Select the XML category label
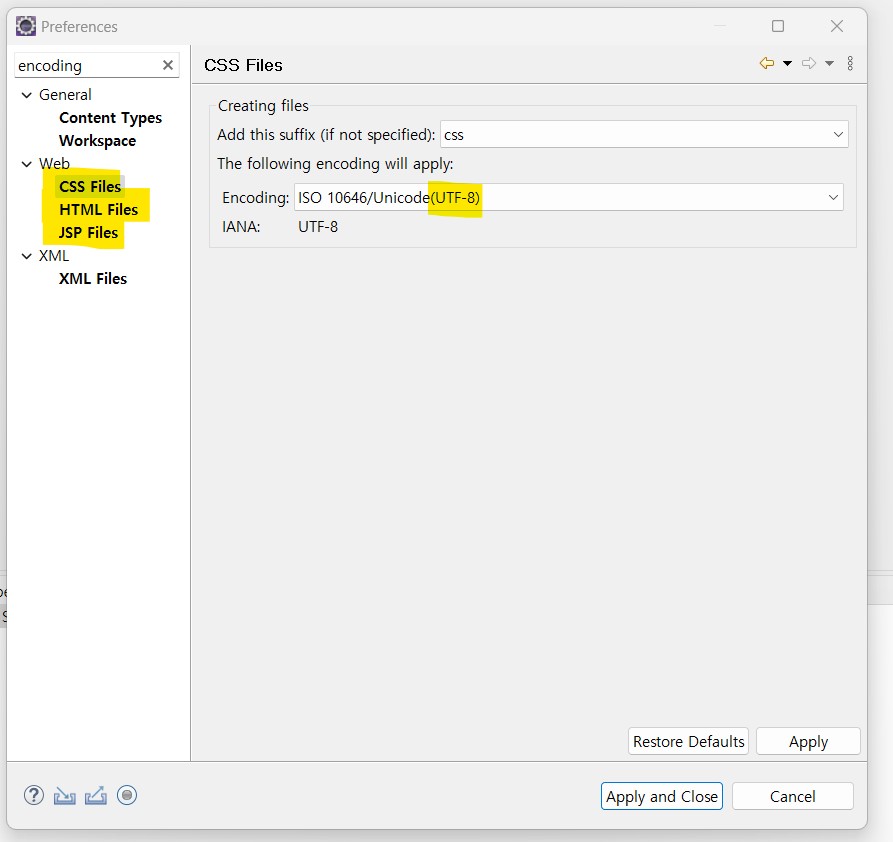 (x=54, y=256)
